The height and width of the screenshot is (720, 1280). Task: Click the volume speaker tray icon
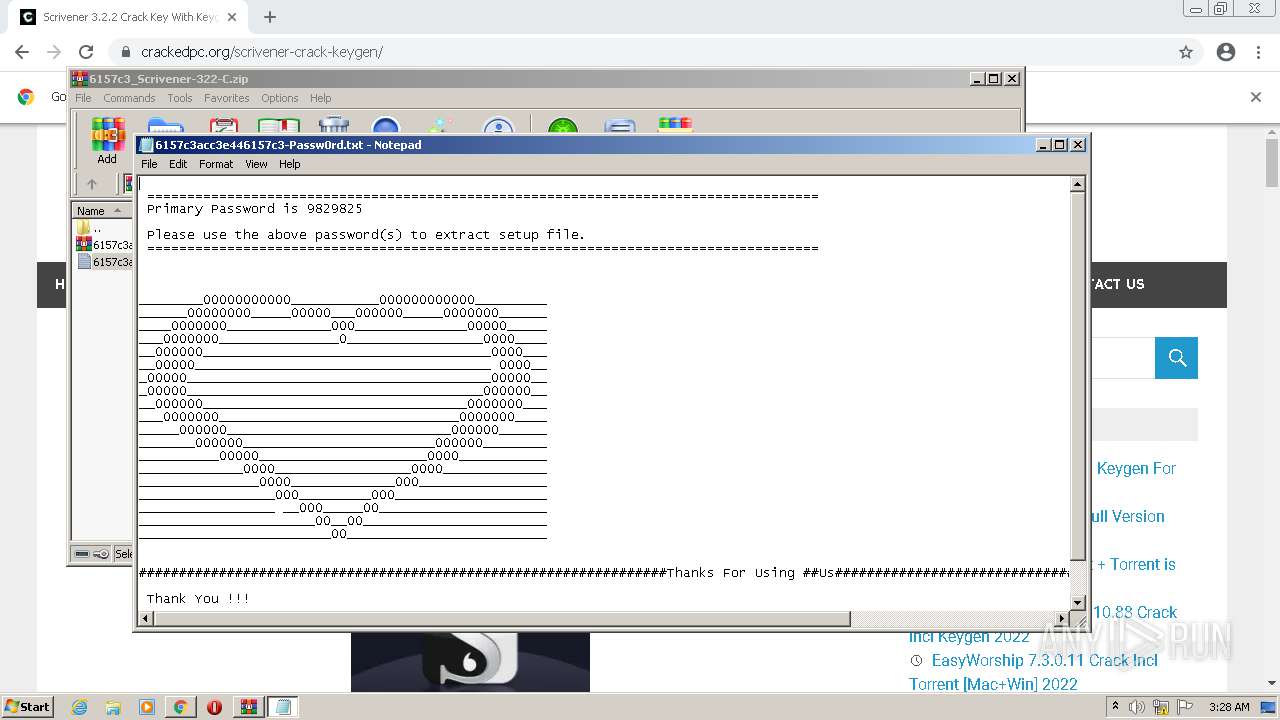click(1138, 707)
